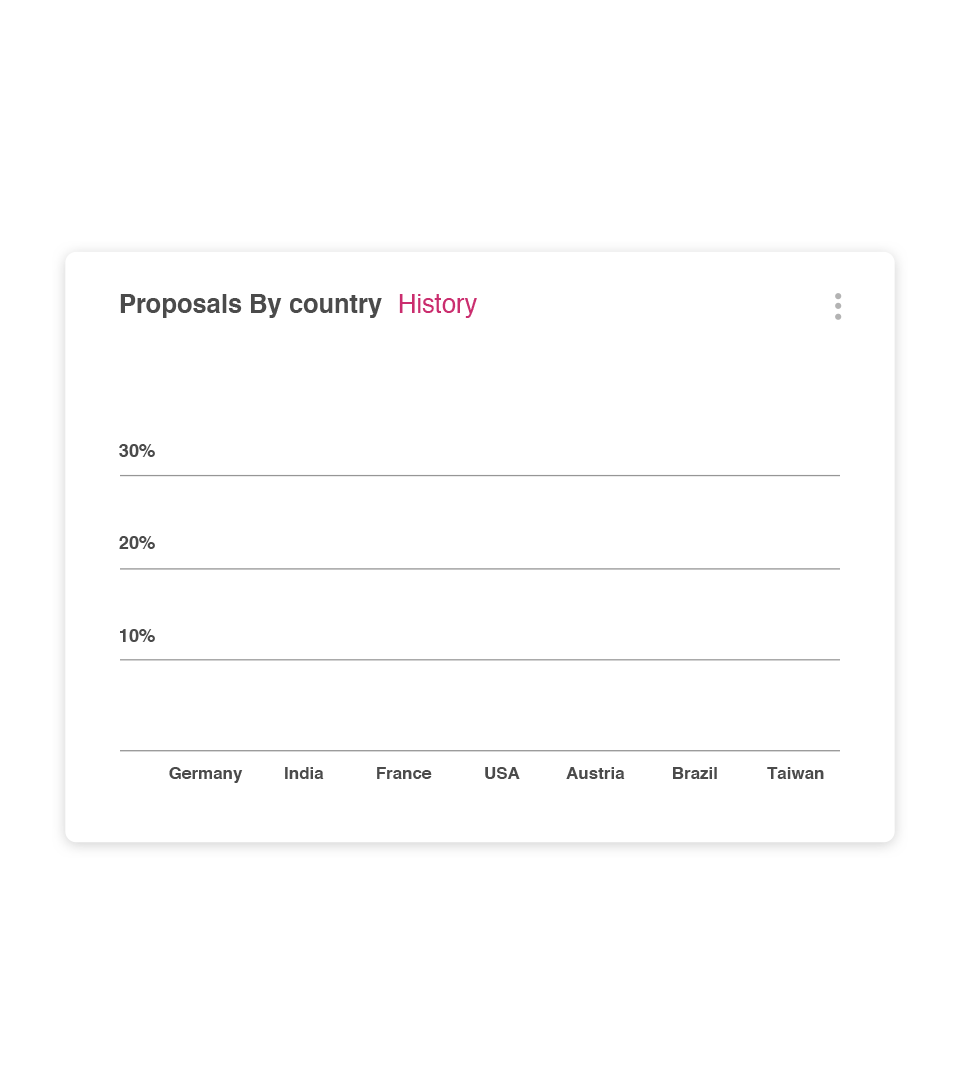Click the Proposals By country title
The height and width of the screenshot is (1080, 960).
(250, 304)
